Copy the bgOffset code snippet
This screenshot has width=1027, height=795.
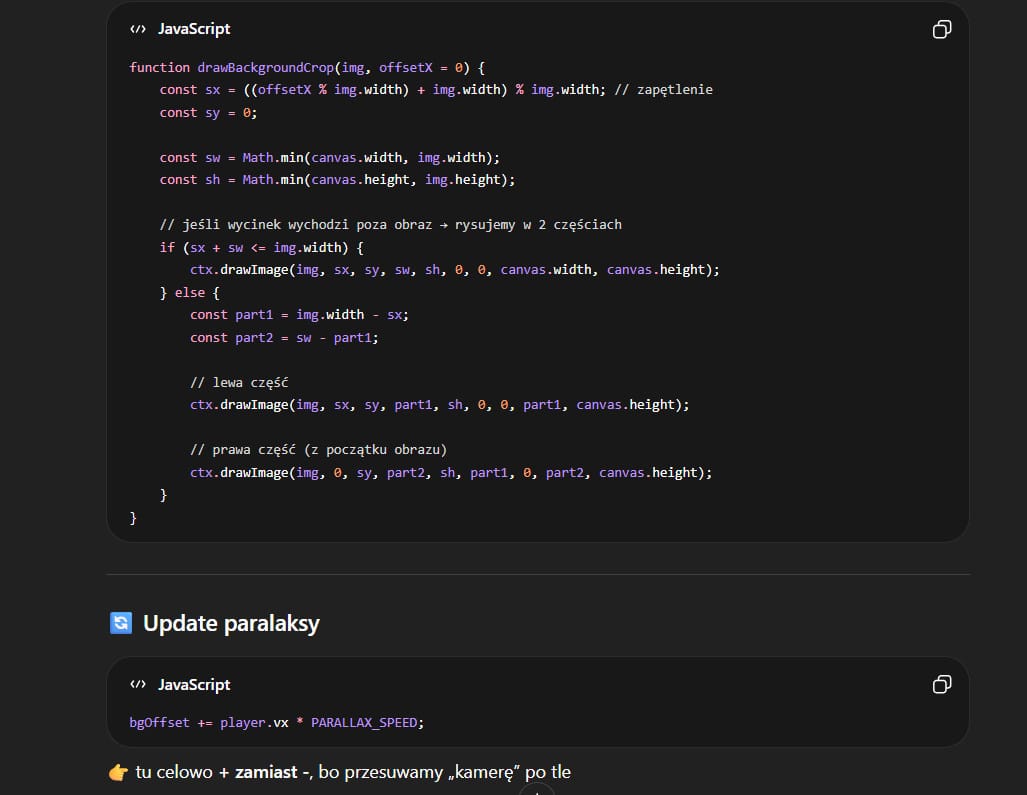click(942, 685)
